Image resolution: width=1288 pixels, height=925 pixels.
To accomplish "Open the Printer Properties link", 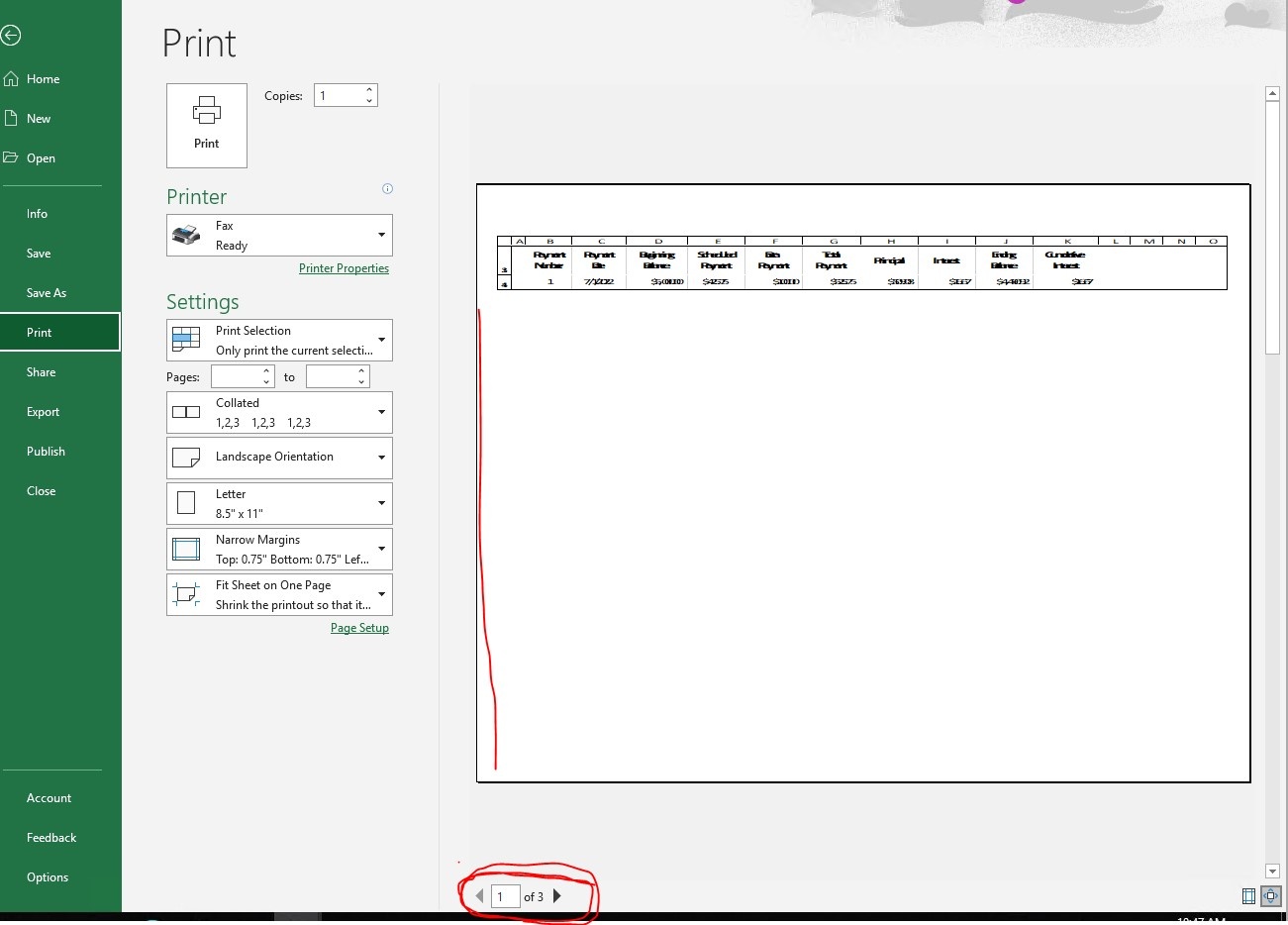I will point(344,268).
